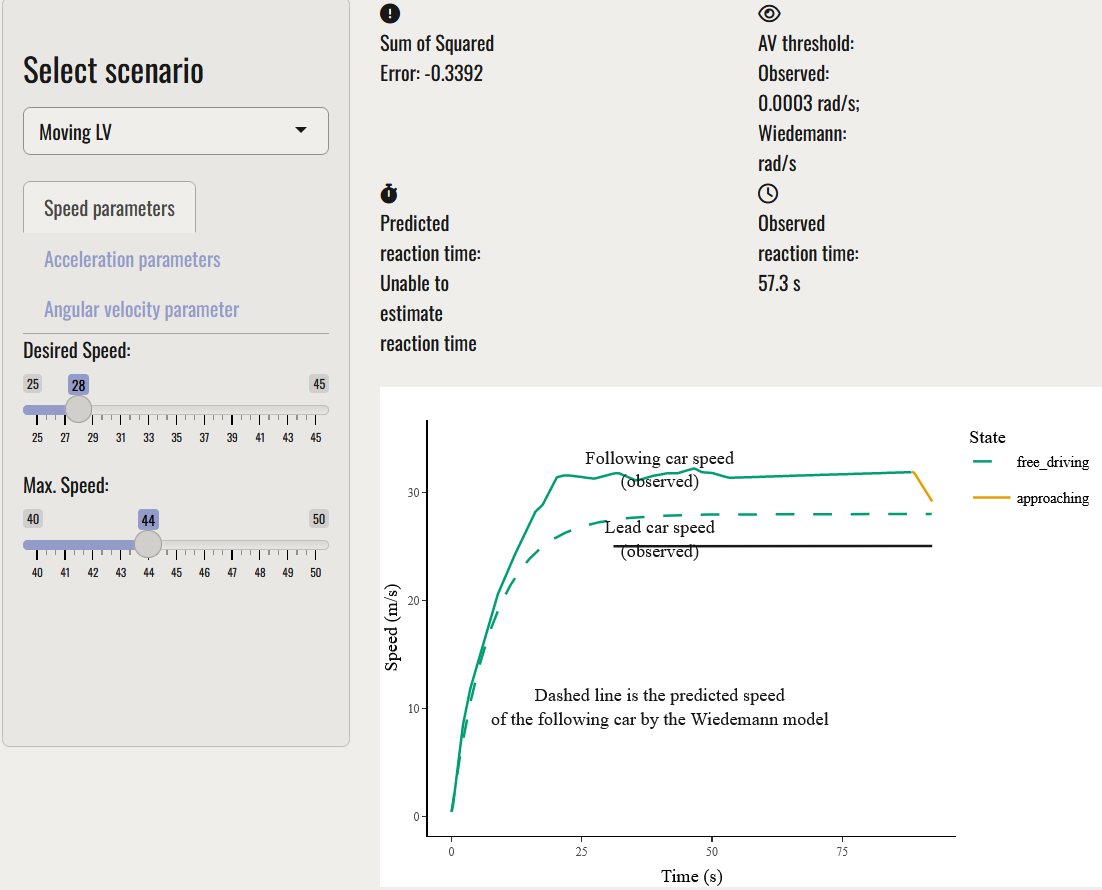
Task: Switch to the Speed parameters tab
Action: (109, 208)
